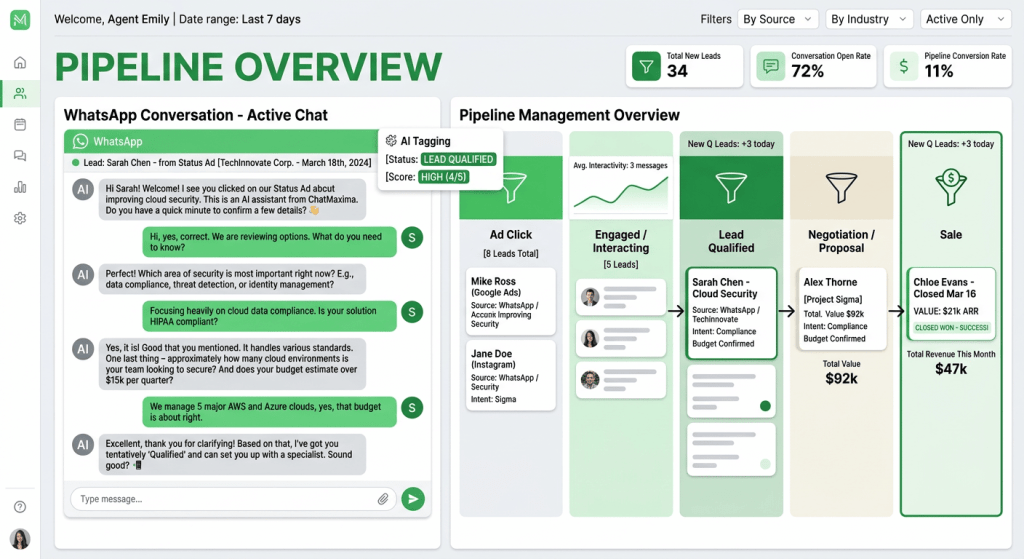This screenshot has width=1024, height=559.
Task: Open the analytics bar chart icon
Action: (x=20, y=187)
